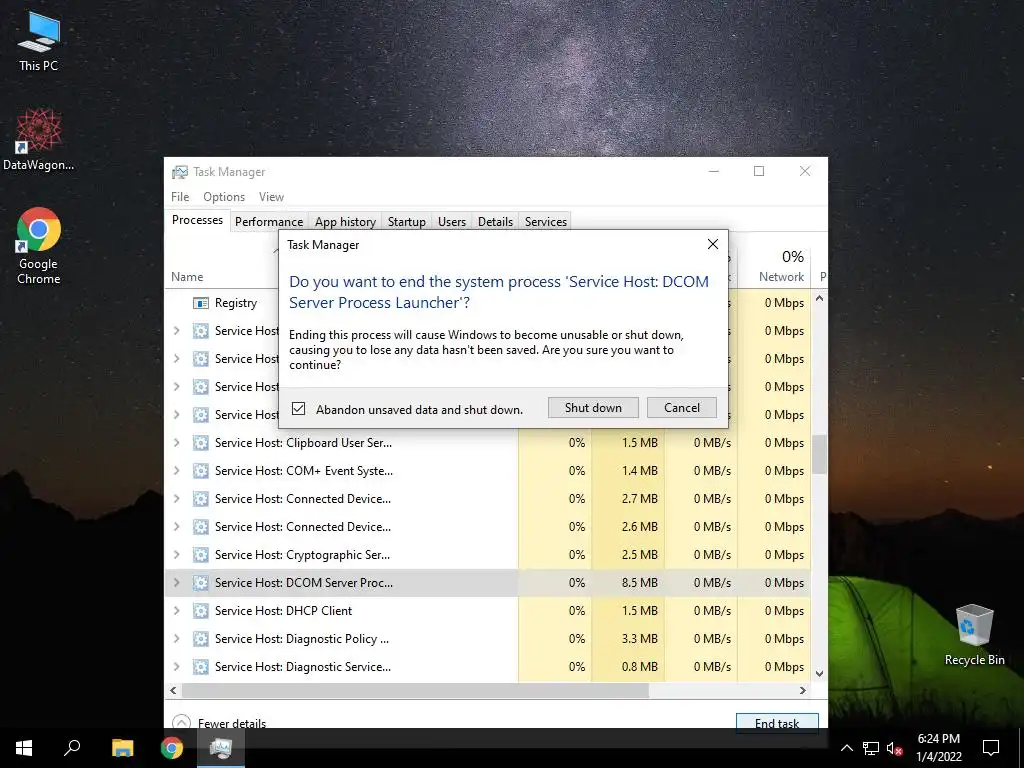Switch to the Services tab
This screenshot has height=768, width=1024.
point(546,221)
